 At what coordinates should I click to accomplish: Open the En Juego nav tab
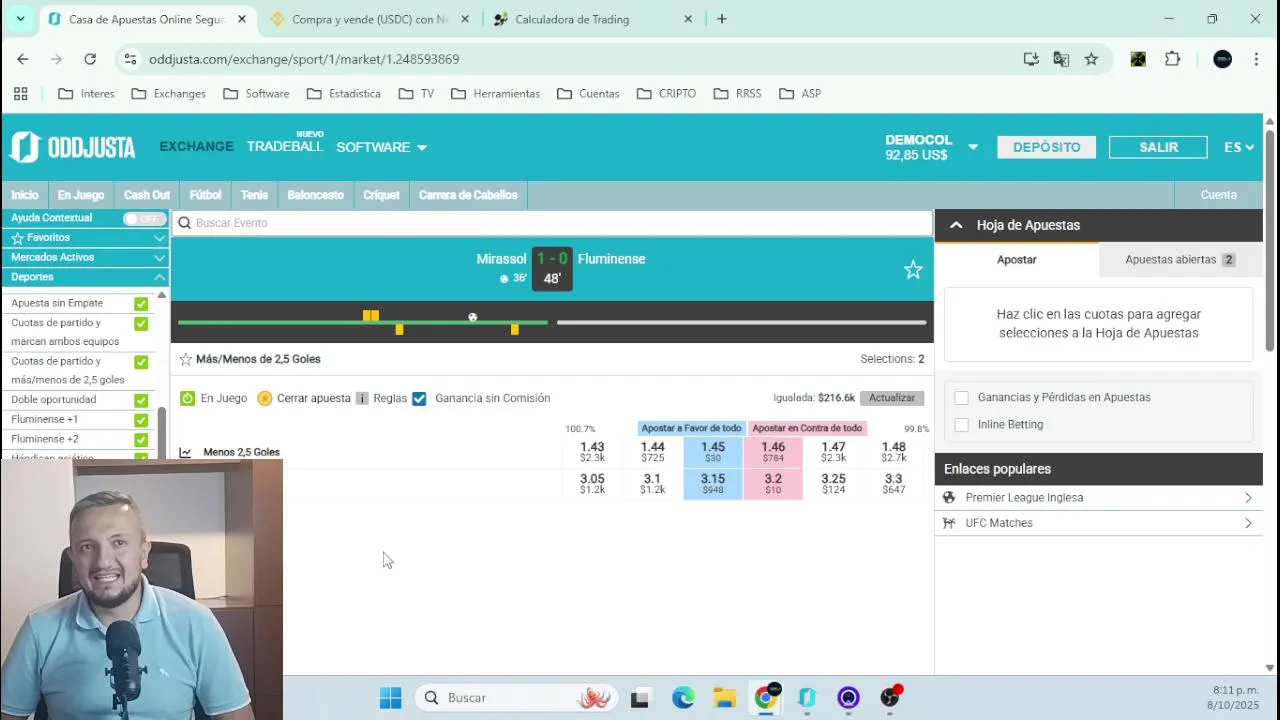point(81,195)
